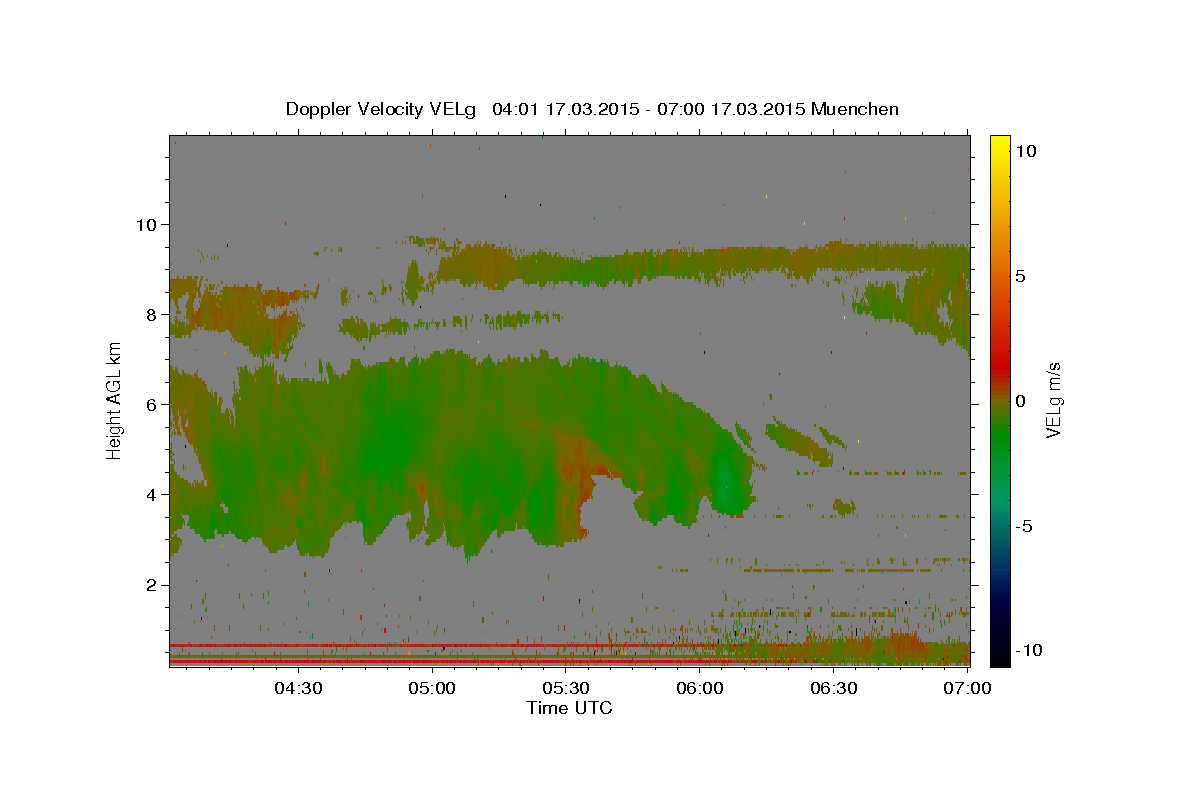Viewport: 1200px width, 800px height.
Task: Select the 'Muenchen' location text in title
Action: [x=857, y=109]
